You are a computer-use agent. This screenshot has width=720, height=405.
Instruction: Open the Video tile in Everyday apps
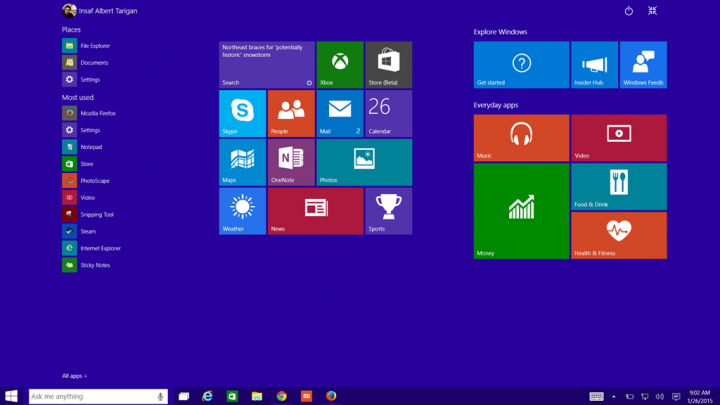pyautogui.click(x=619, y=138)
